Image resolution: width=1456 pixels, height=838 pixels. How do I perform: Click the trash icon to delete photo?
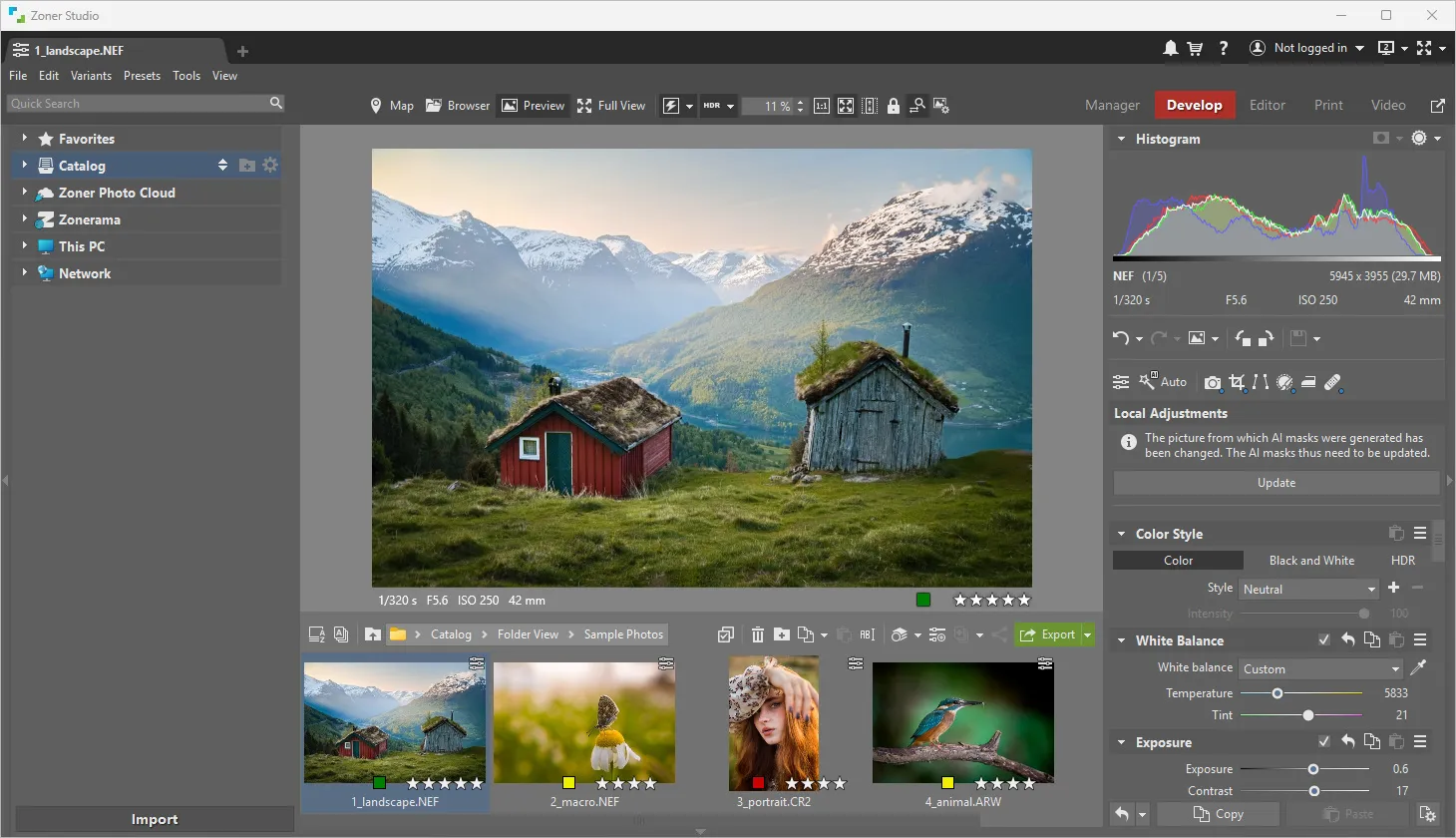click(x=758, y=634)
